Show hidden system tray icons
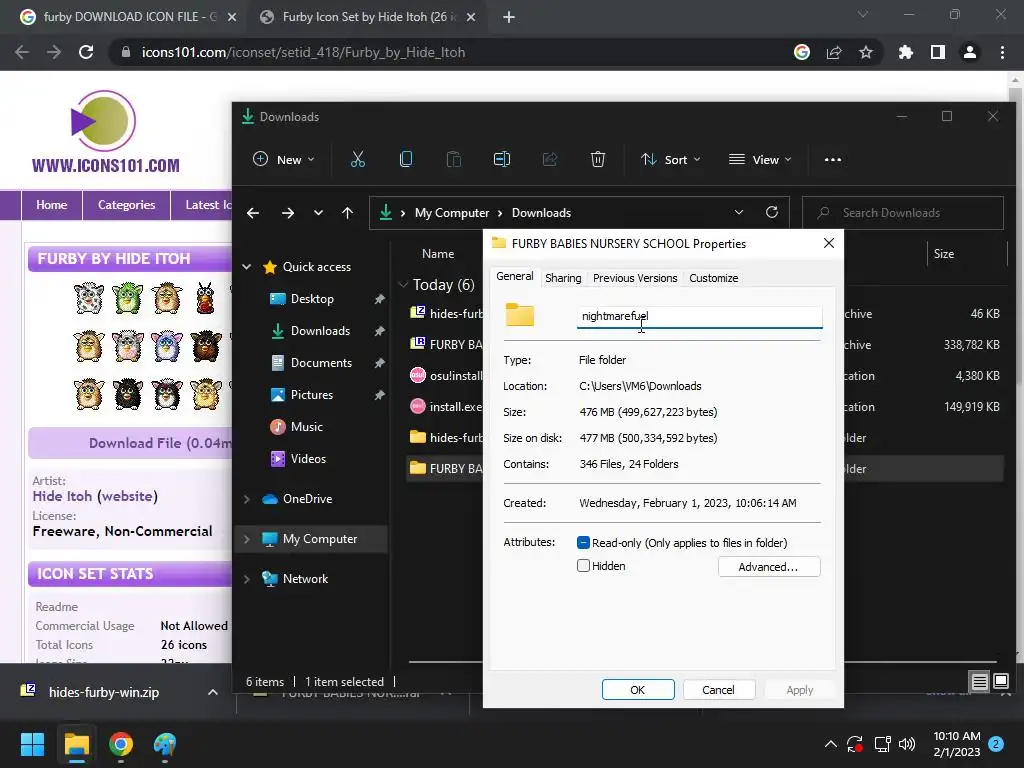Image resolution: width=1024 pixels, height=768 pixels. click(830, 744)
